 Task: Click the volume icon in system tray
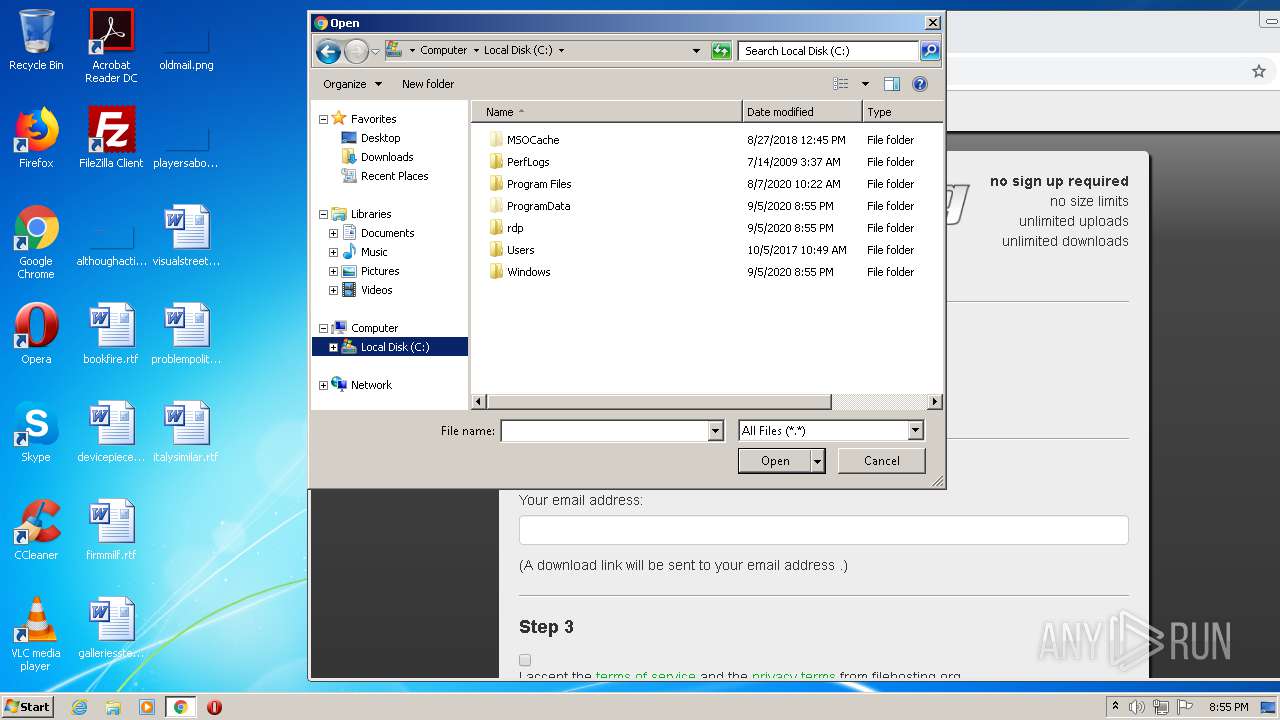coord(1137,707)
